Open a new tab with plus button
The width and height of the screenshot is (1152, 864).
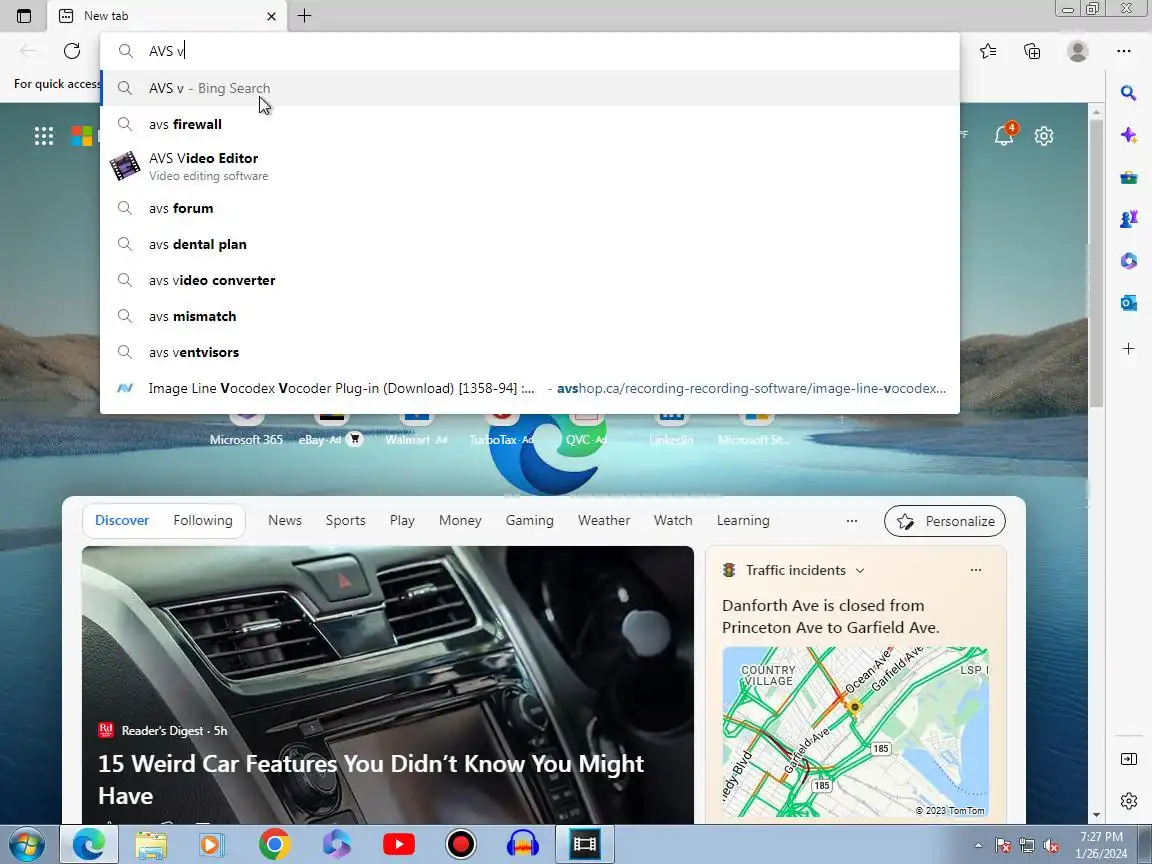point(304,15)
